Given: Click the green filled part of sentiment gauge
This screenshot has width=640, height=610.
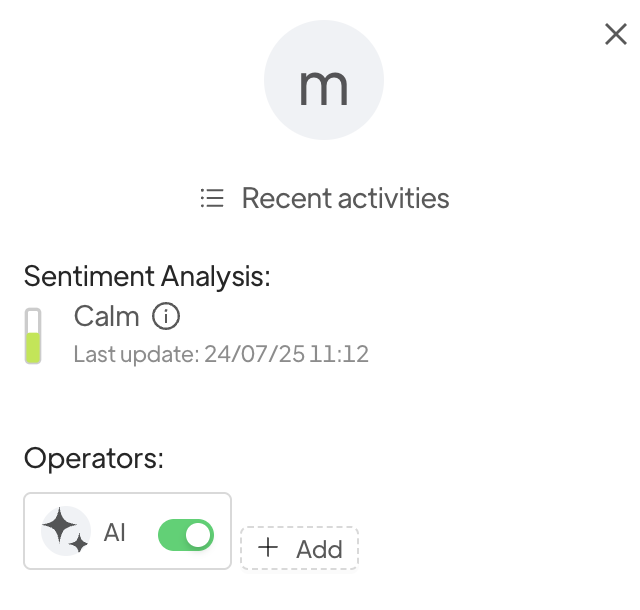Looking at the screenshot, I should [33, 347].
